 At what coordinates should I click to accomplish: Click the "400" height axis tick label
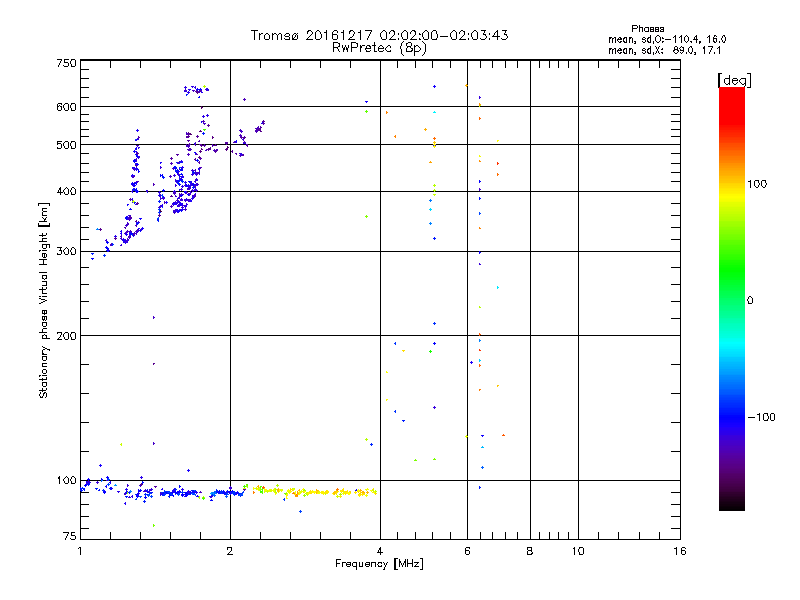coord(66,191)
